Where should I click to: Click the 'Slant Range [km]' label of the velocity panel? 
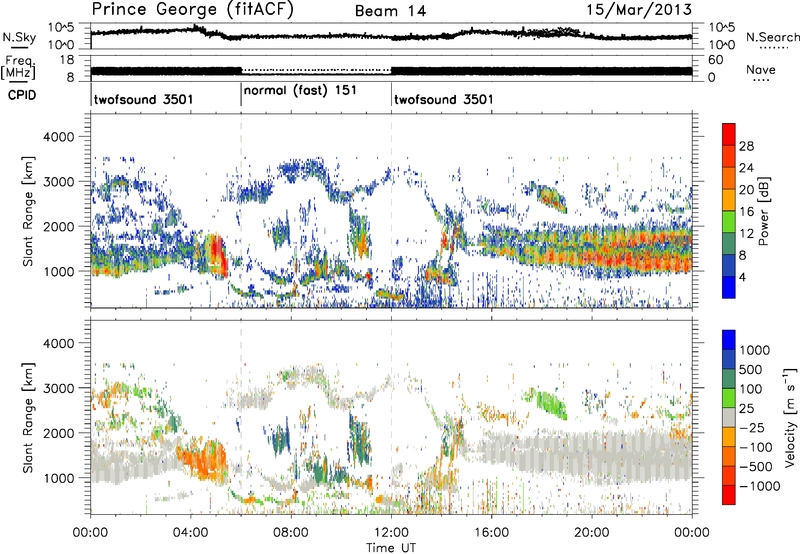click(28, 417)
